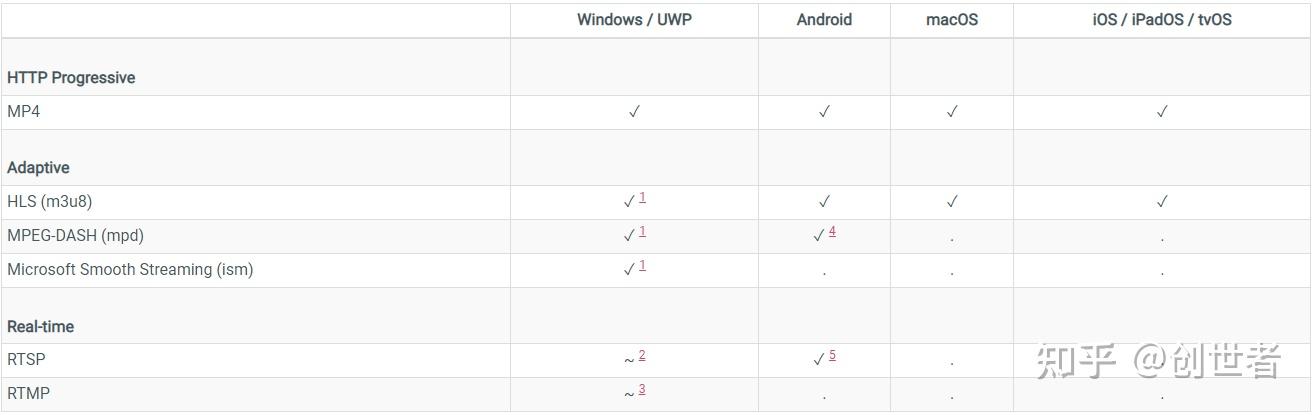Open footnote 1 in the HLS (m3u8) row
Screen dimensions: 1315x415
[x=642, y=198]
